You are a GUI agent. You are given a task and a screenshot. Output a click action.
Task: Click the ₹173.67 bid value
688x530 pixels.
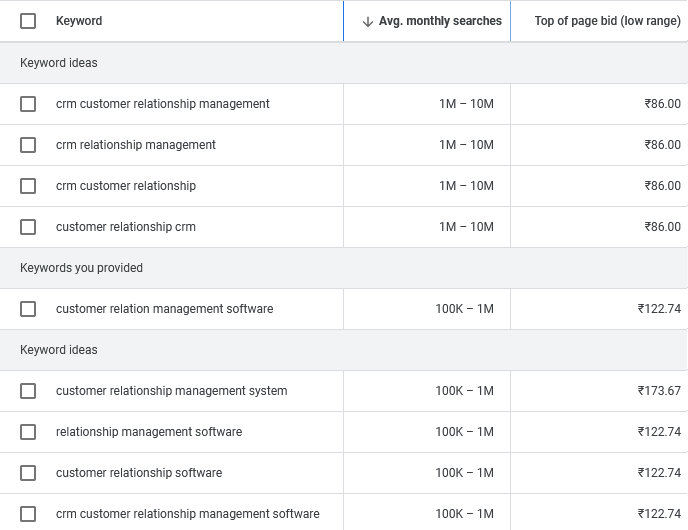(x=659, y=391)
